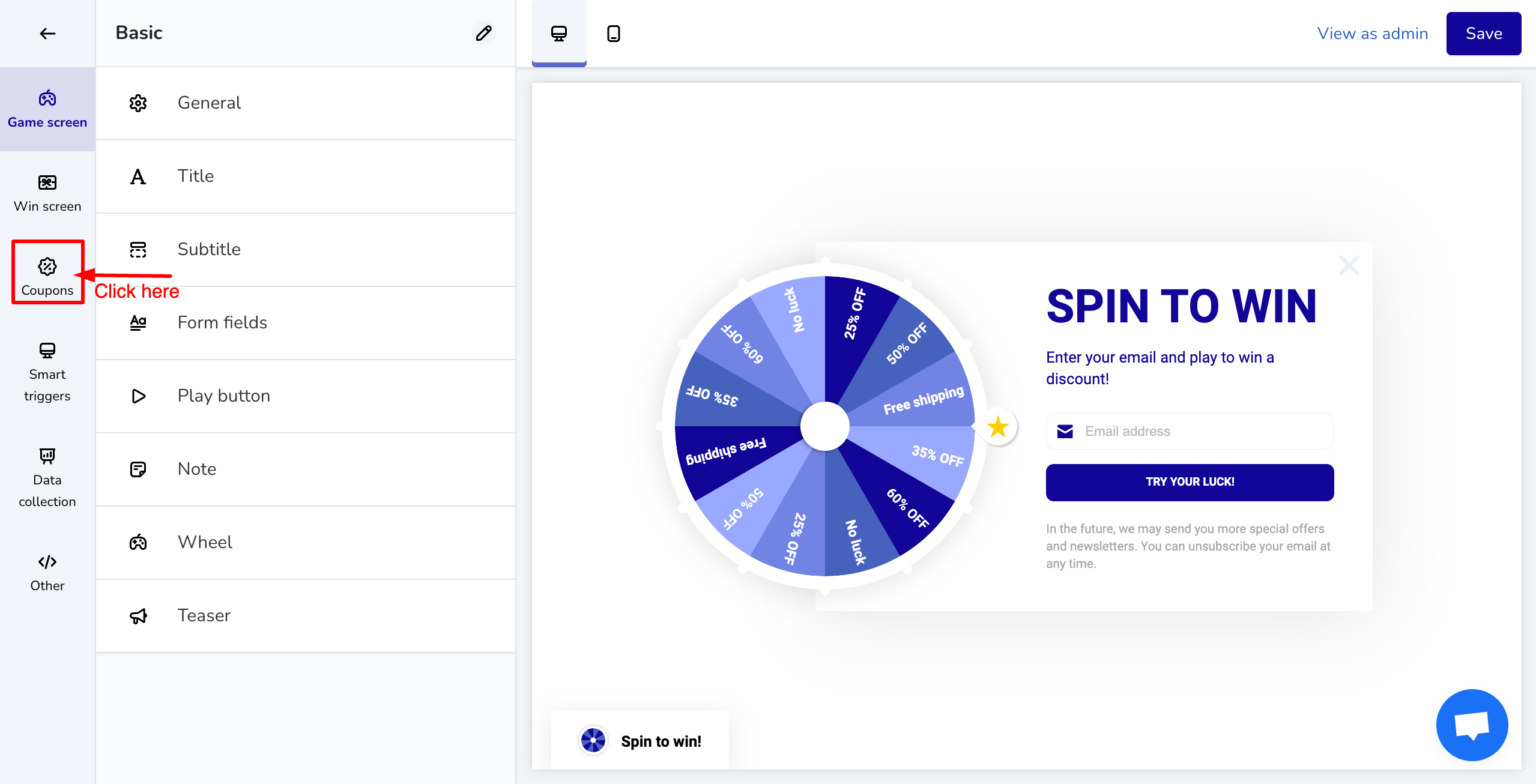Open the Smart triggers section
This screenshot has height=784, width=1536.
[x=47, y=371]
